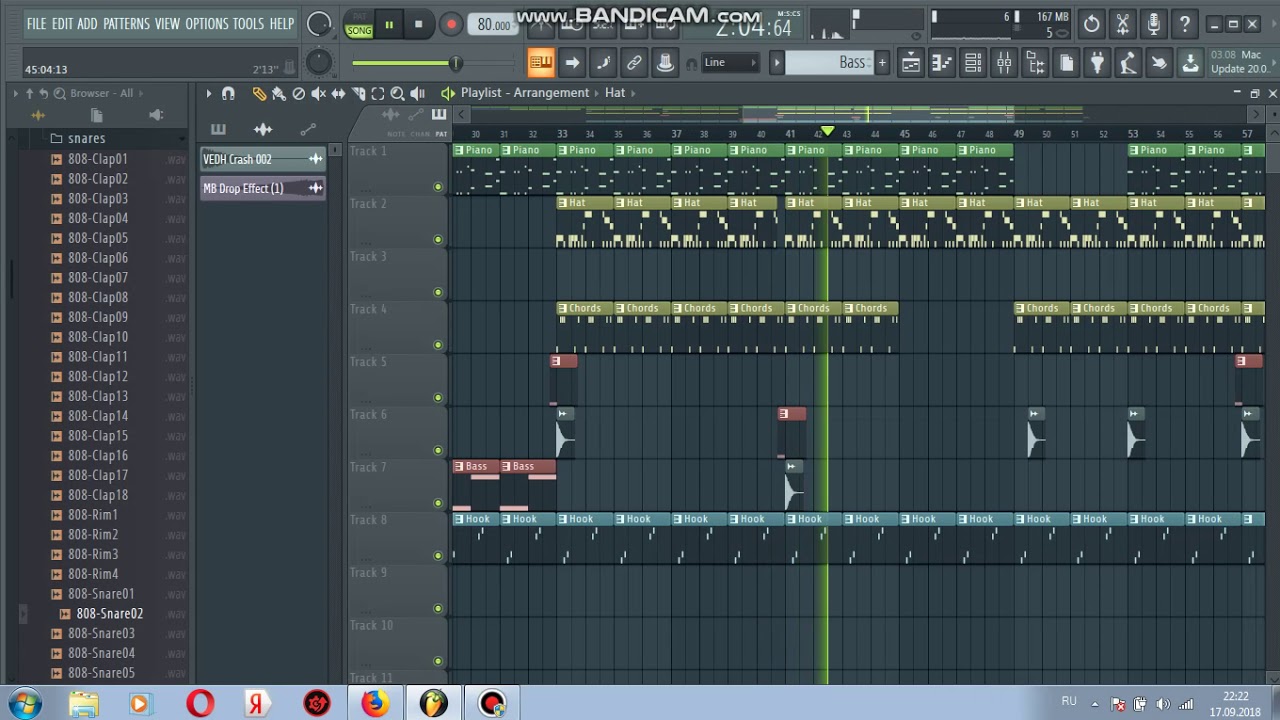Open the OPTIONS menu

point(206,23)
